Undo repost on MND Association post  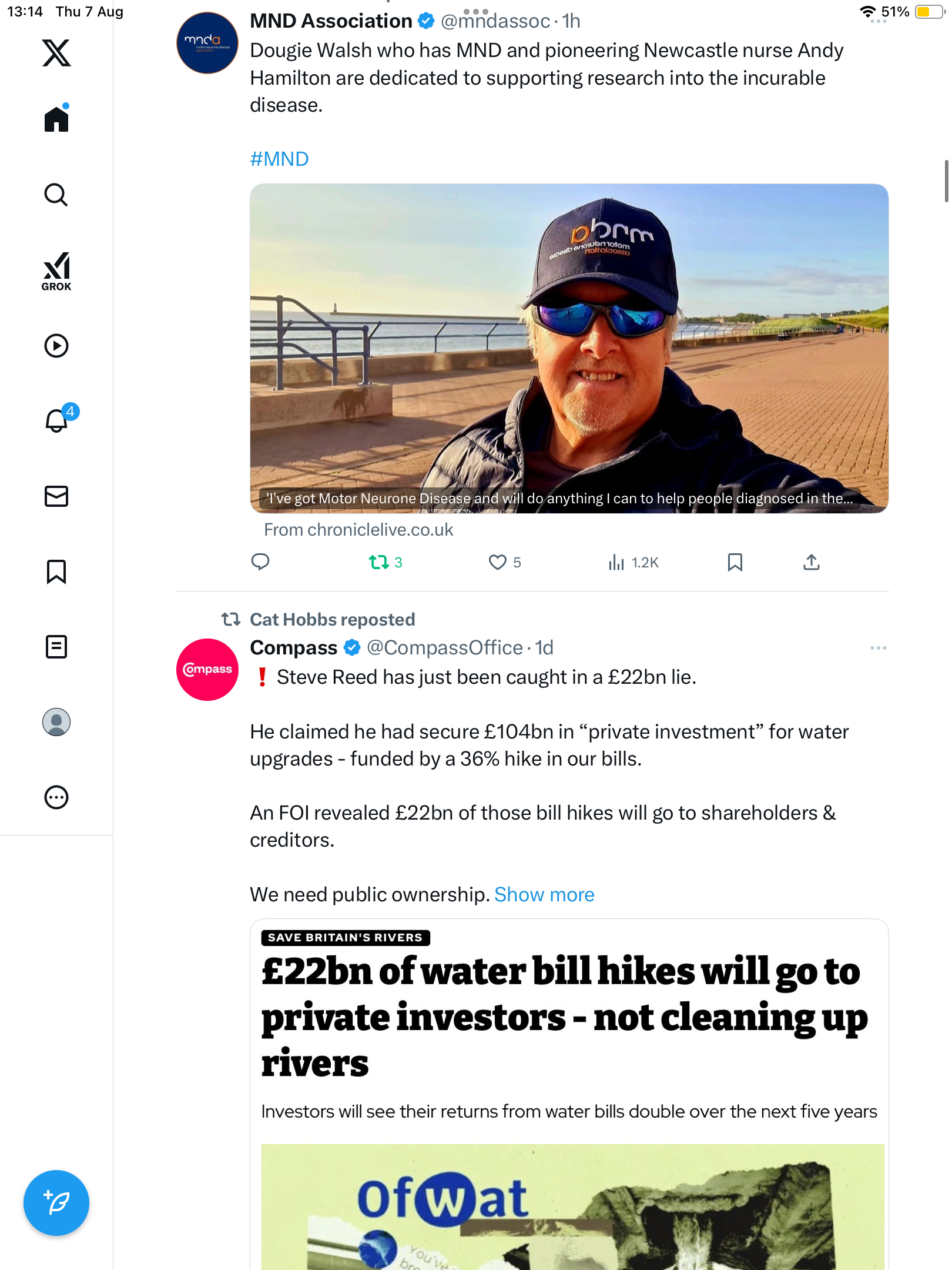(x=379, y=563)
